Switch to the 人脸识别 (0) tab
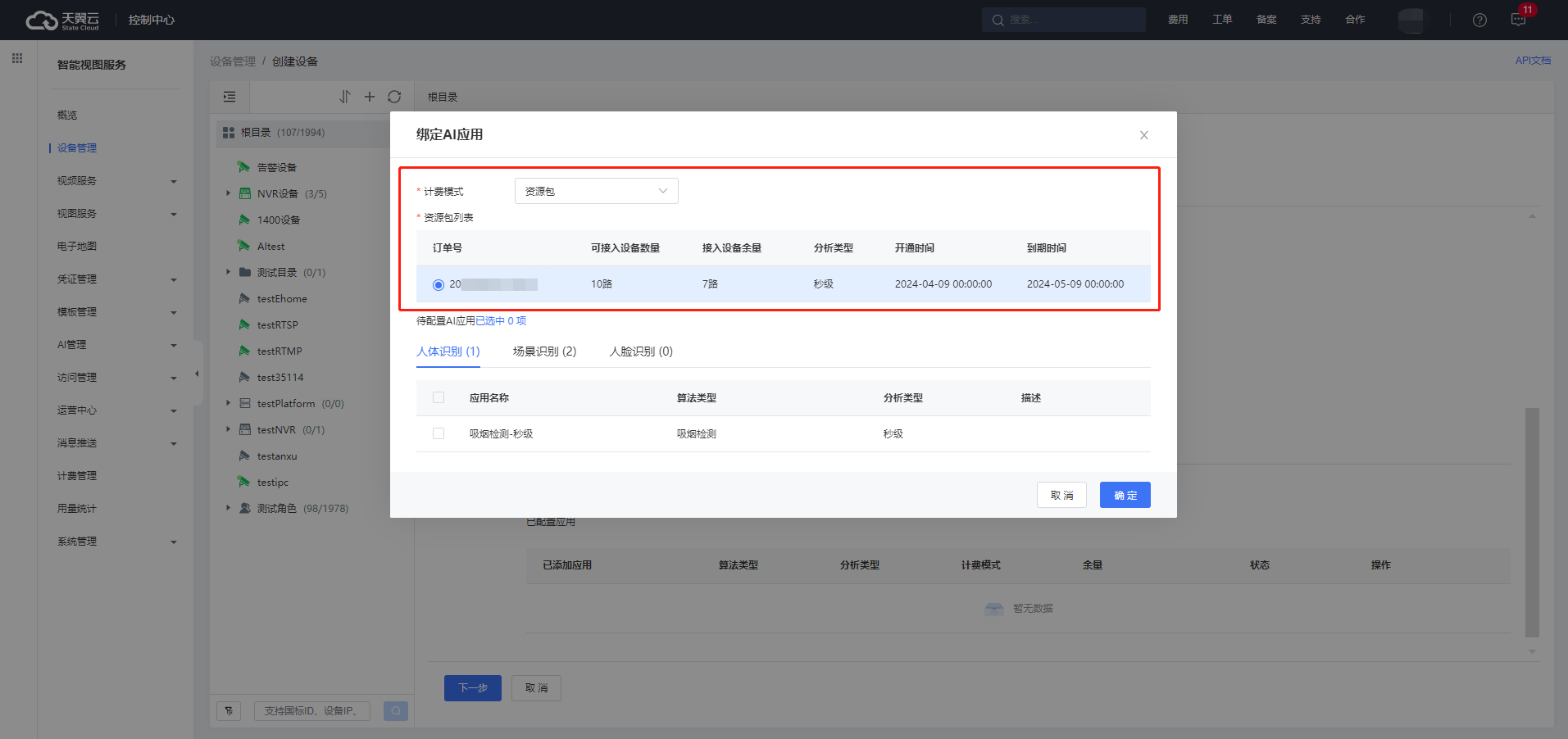This screenshot has width=1568, height=739. 641,351
